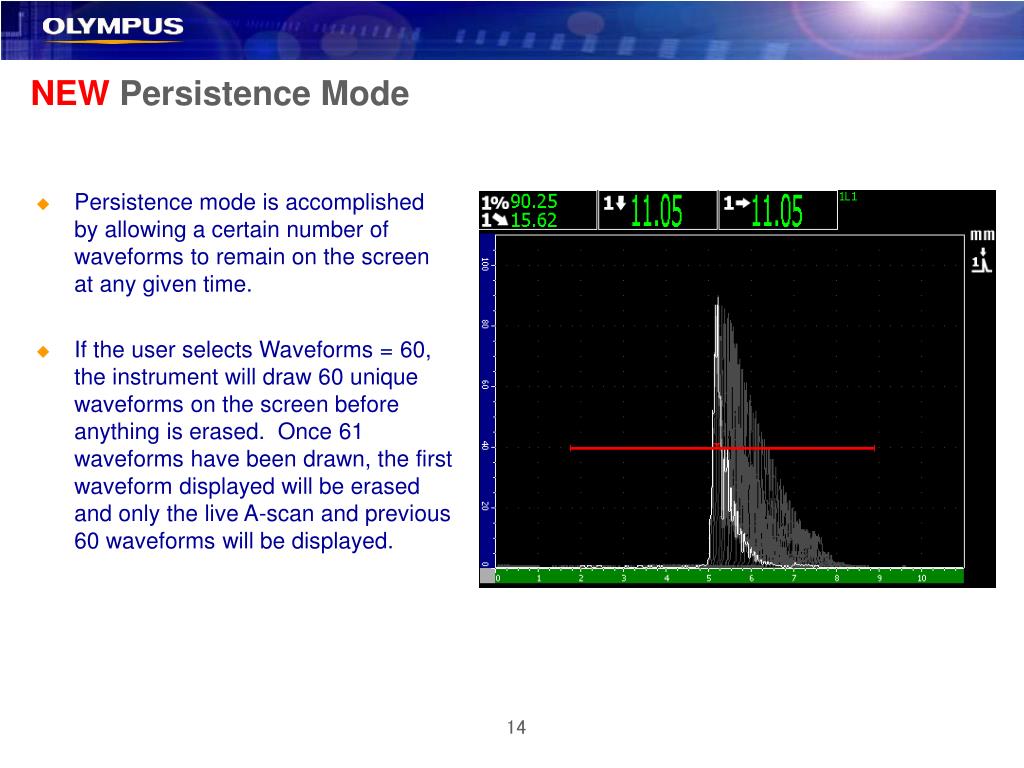The height and width of the screenshot is (768, 1024).
Task: Click the 7 tick on the green horizontal axis
Action: click(x=793, y=578)
